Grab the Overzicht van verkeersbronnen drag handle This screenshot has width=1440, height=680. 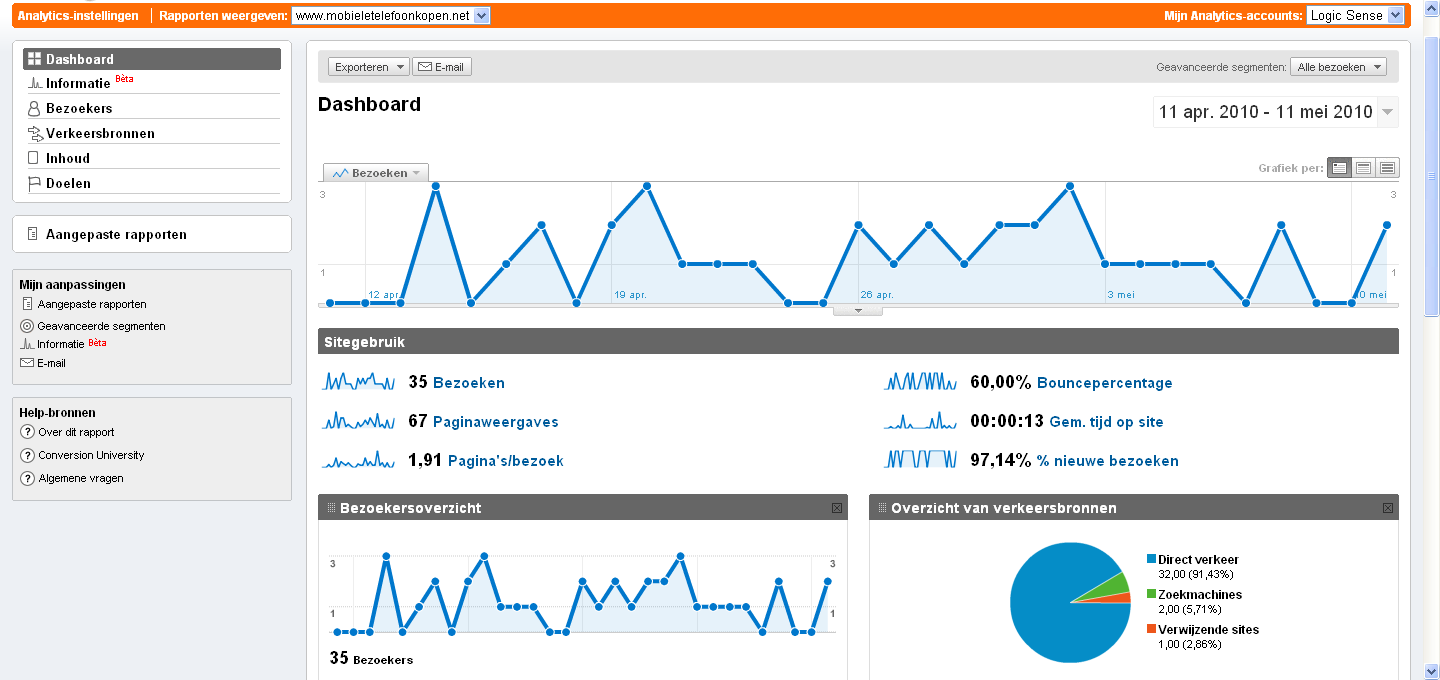coord(882,508)
